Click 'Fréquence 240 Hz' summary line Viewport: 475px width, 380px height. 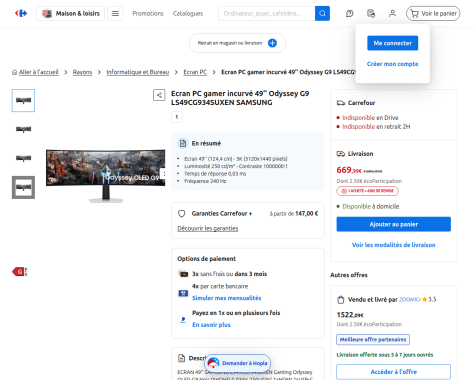[205, 181]
